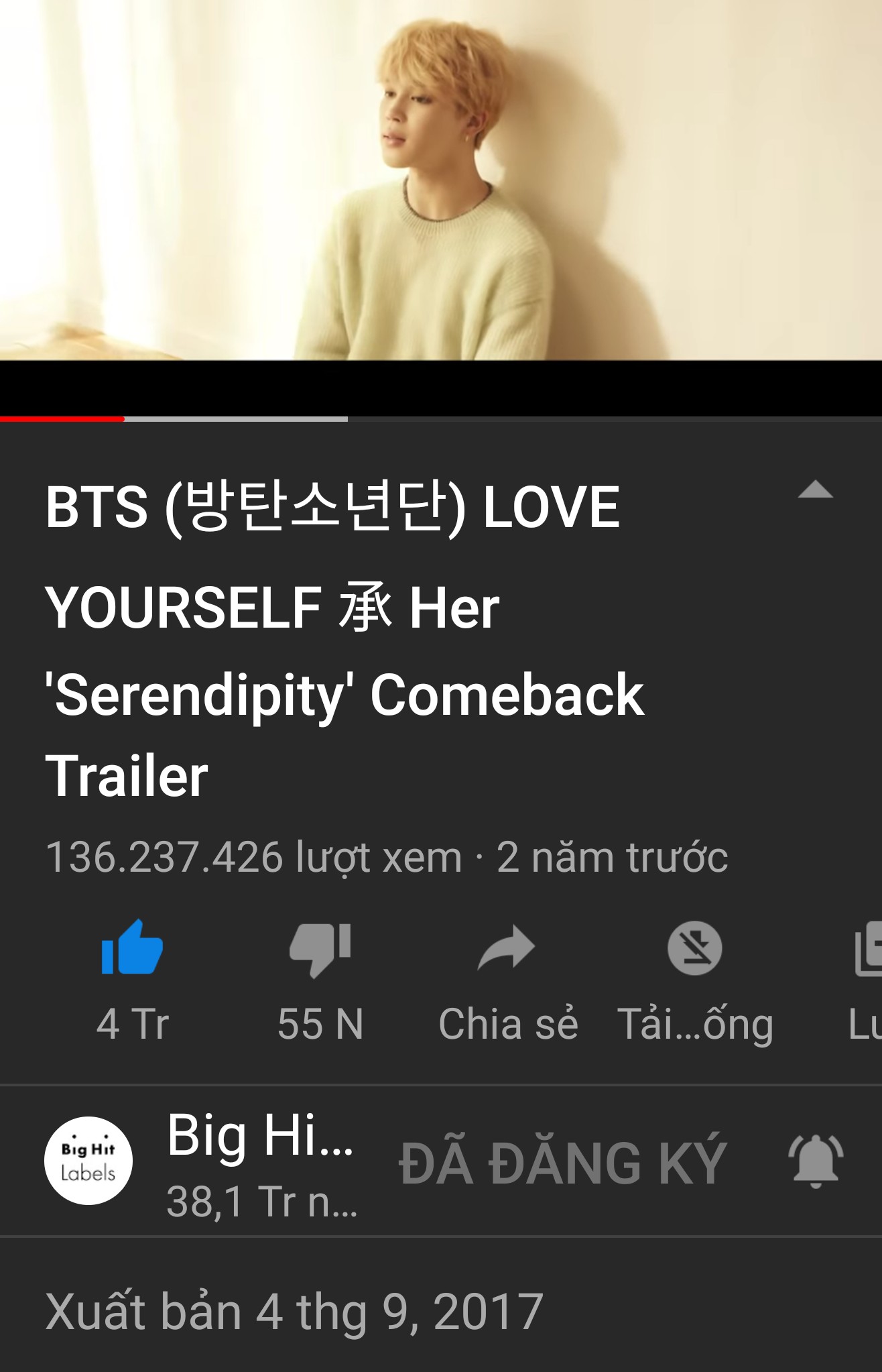Click the 55 N dislike count label
The height and width of the screenshot is (1372, 882).
pyautogui.click(x=320, y=1024)
